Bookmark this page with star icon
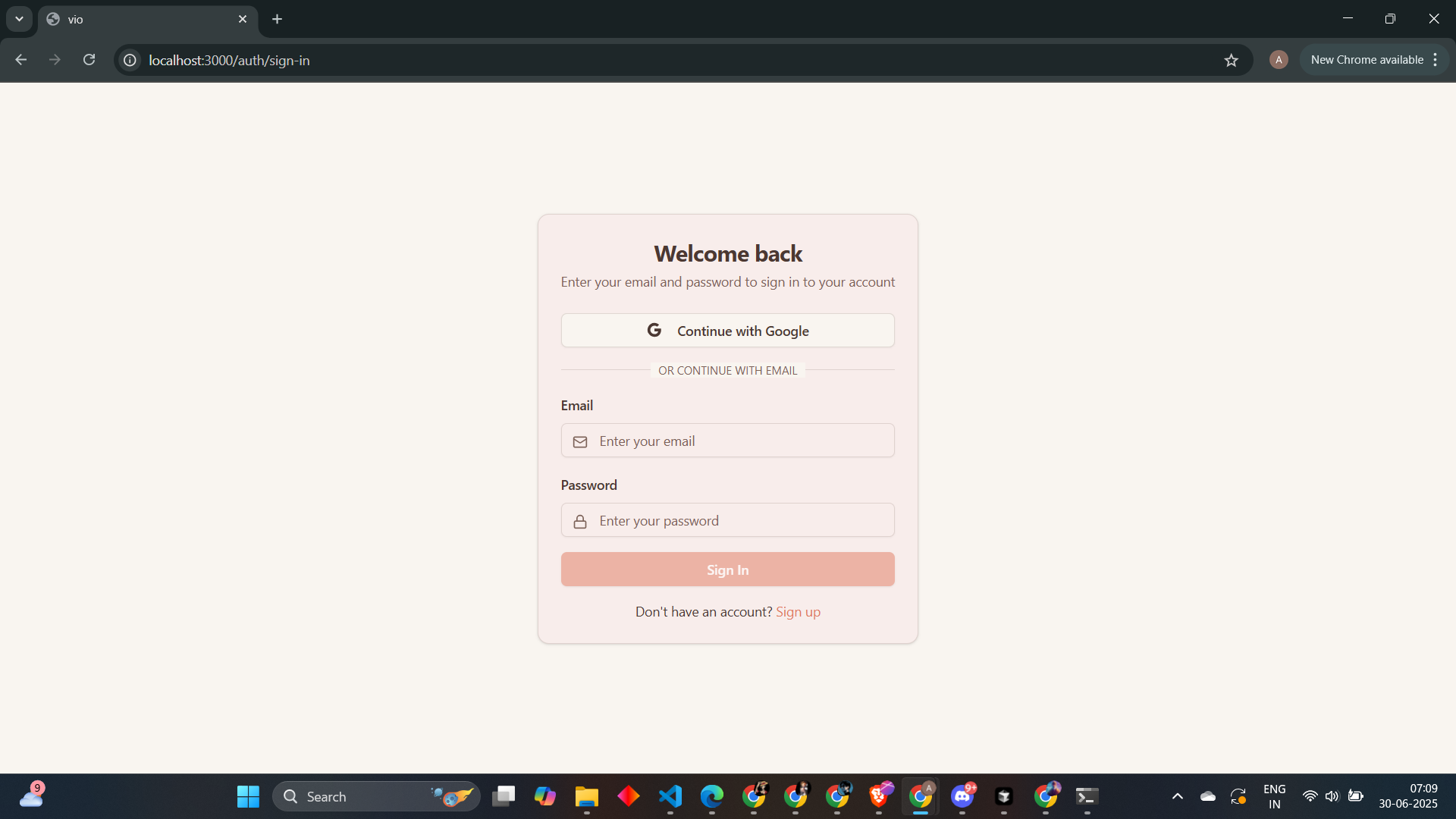 [x=1231, y=60]
